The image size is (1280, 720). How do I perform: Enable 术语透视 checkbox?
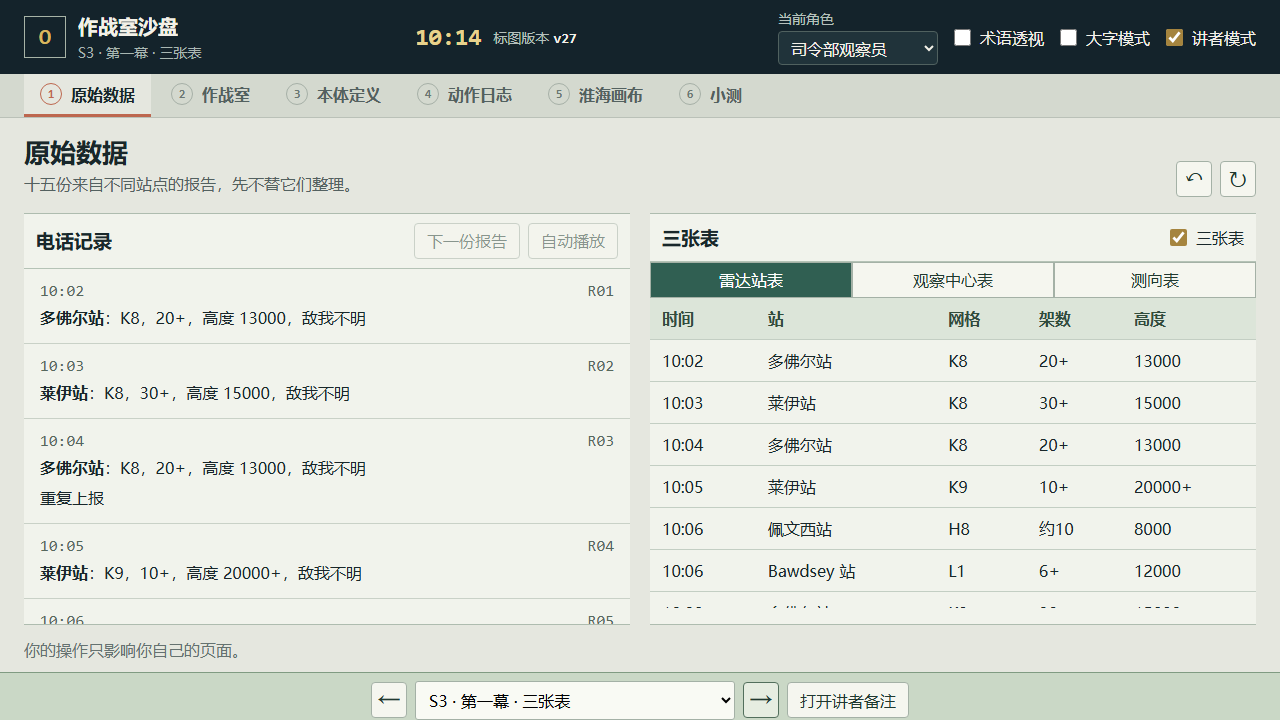pyautogui.click(x=962, y=38)
